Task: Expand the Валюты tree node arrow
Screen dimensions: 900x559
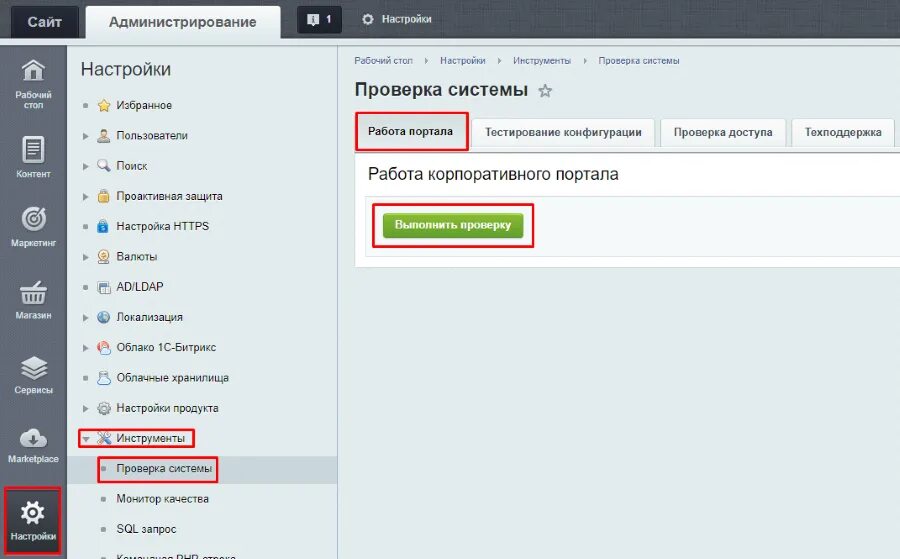Action: coord(86,257)
